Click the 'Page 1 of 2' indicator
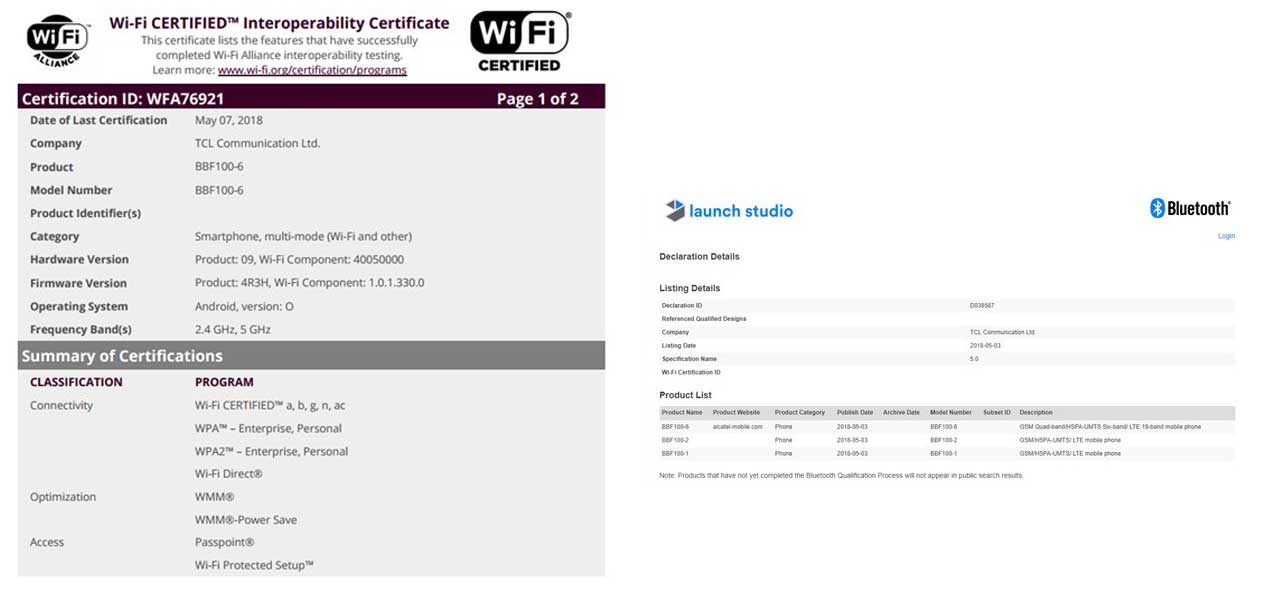The width and height of the screenshot is (1280, 592). coord(537,98)
